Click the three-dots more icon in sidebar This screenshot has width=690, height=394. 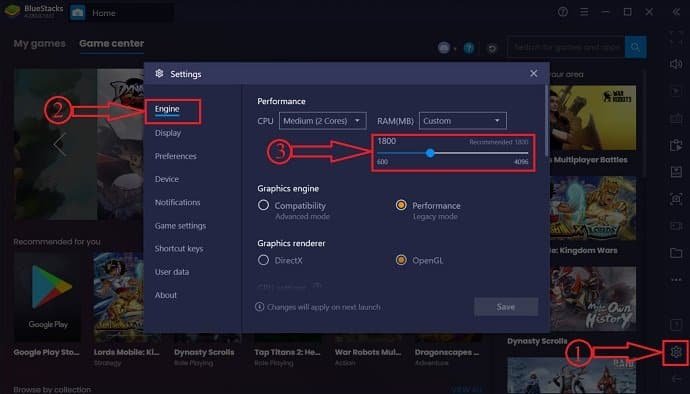click(x=676, y=280)
